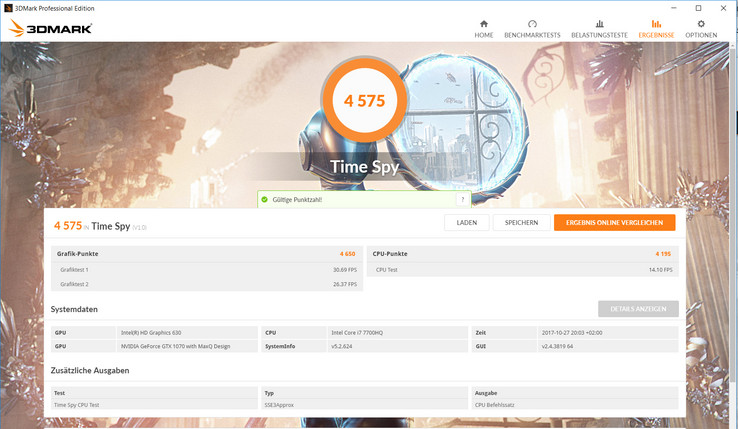Click the Systemdaten heading
The width and height of the screenshot is (738, 429).
coord(74,309)
